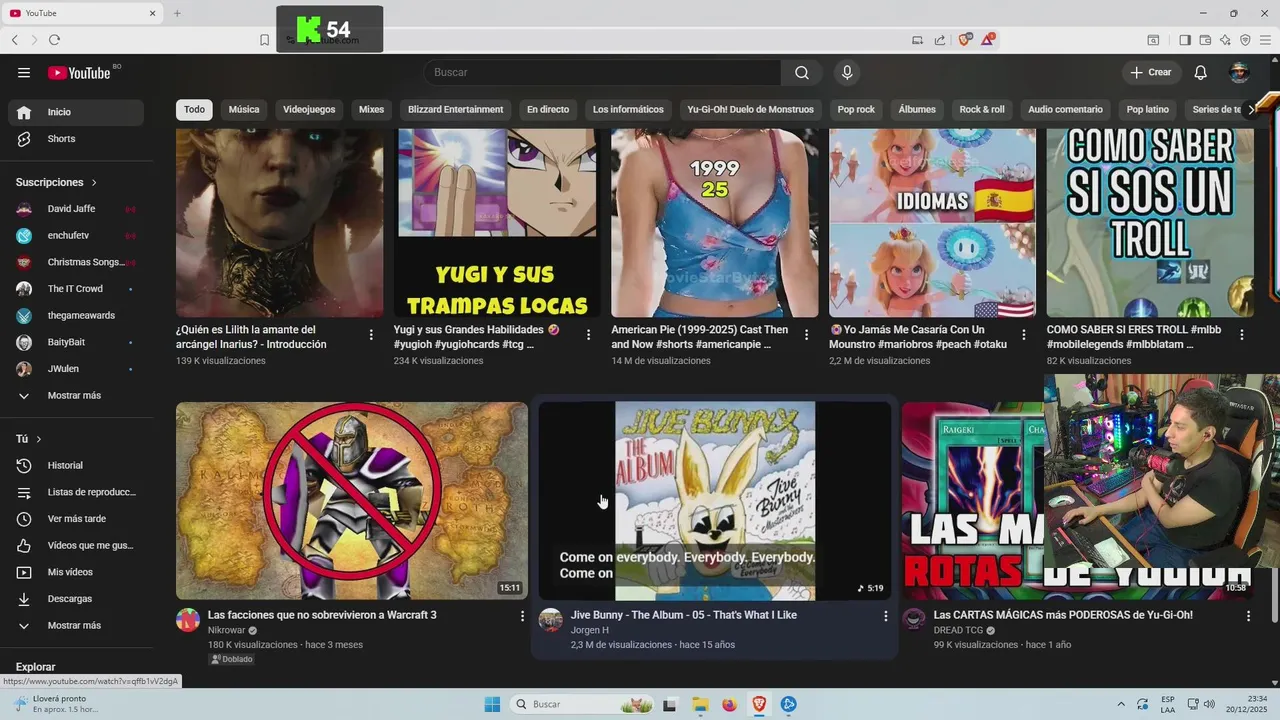Open options for Jive Bunny video
Screen dimensions: 1280x720
click(885, 616)
